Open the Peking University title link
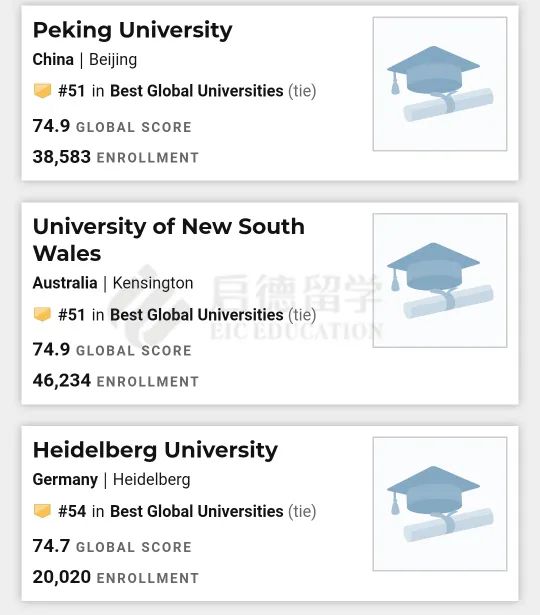The image size is (540, 615). [x=133, y=31]
